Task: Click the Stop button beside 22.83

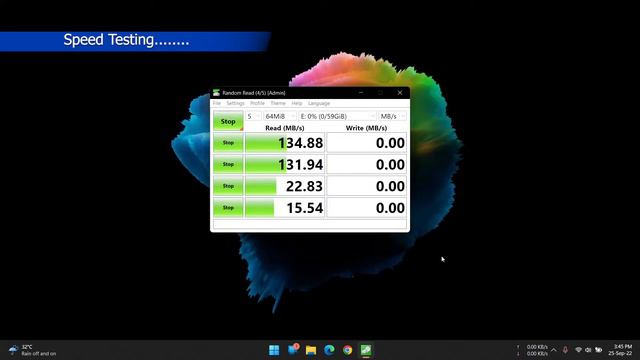Action: 228,186
